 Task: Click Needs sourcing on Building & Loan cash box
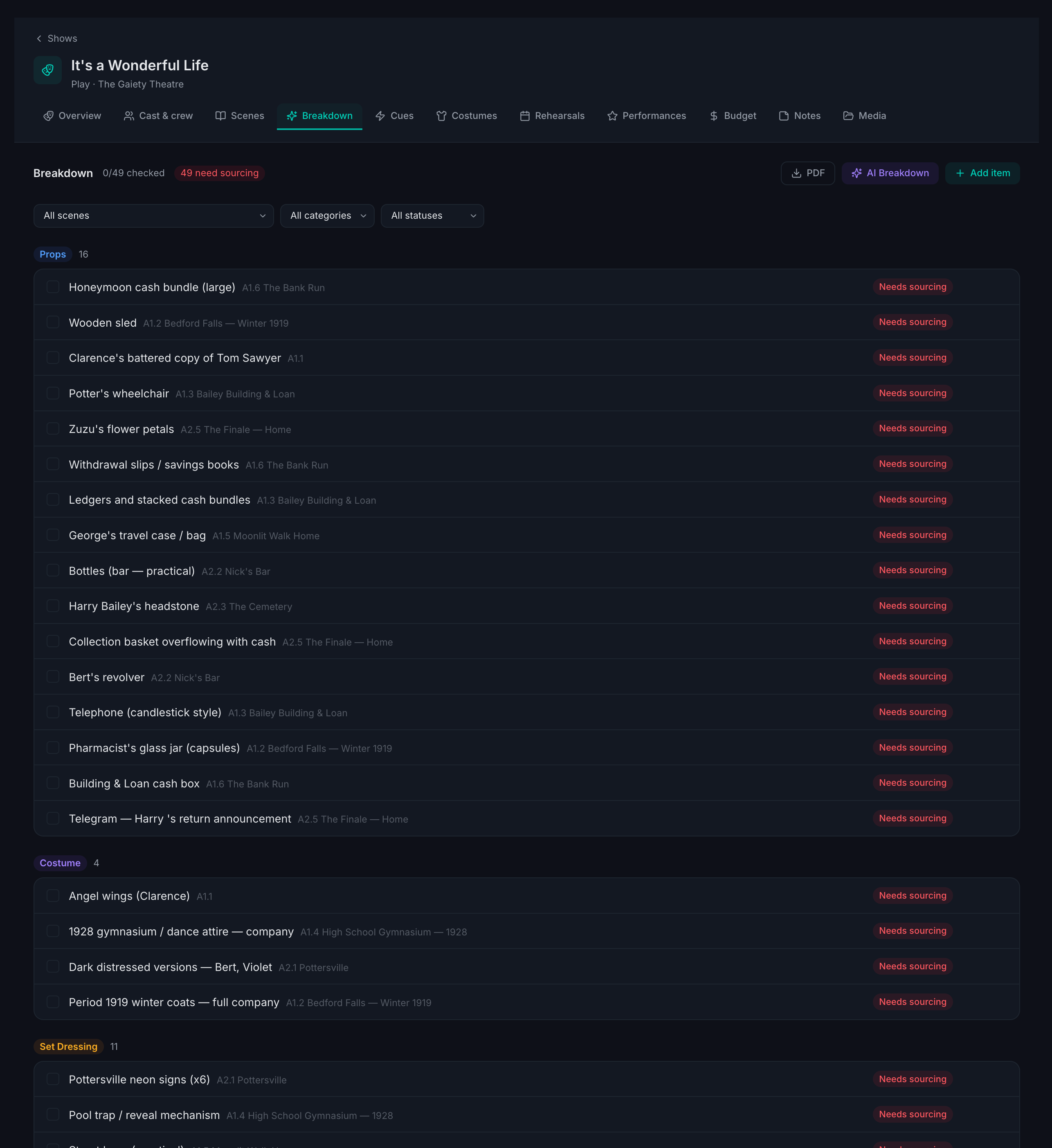tap(913, 783)
